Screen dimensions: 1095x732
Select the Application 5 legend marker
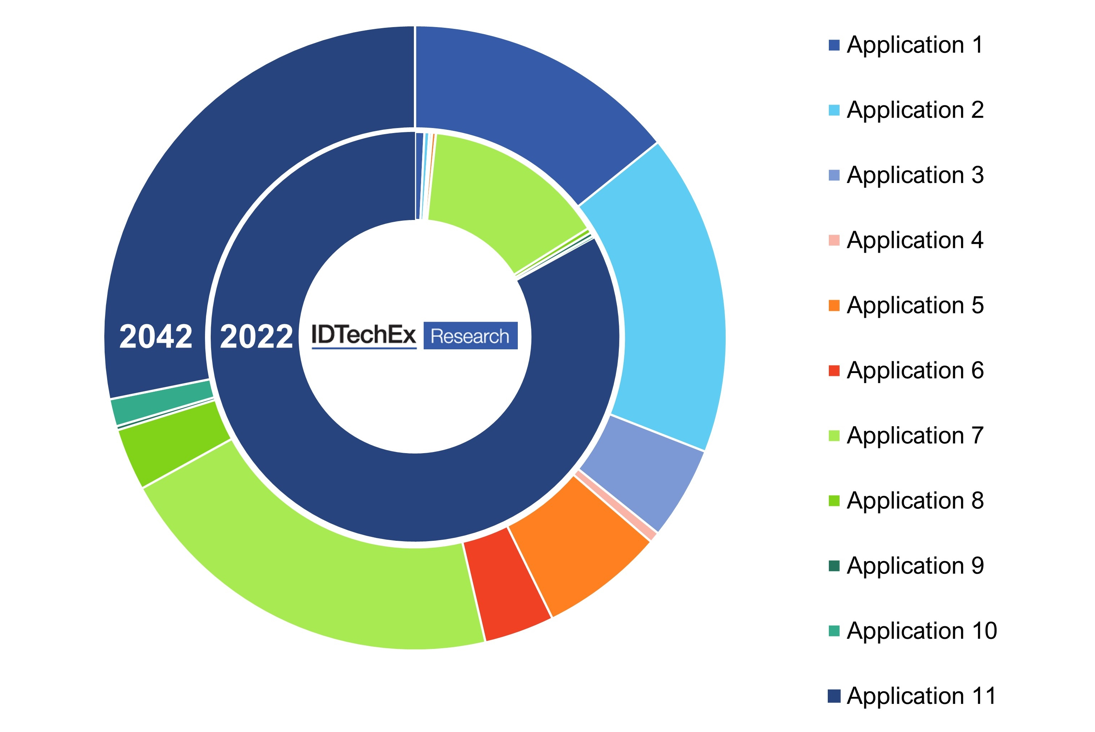[835, 305]
